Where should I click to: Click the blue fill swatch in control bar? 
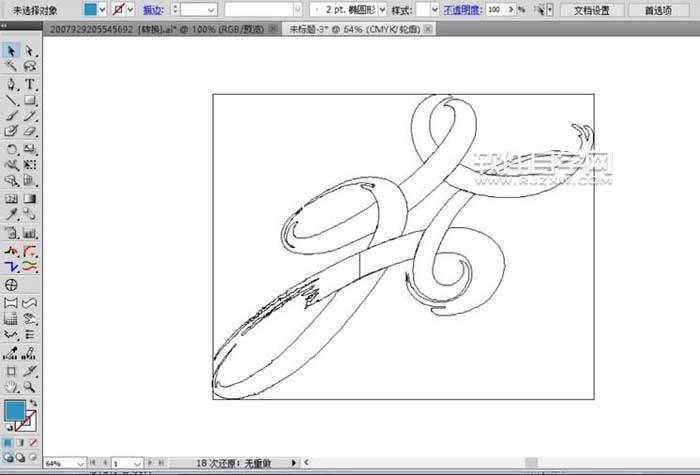tap(90, 9)
